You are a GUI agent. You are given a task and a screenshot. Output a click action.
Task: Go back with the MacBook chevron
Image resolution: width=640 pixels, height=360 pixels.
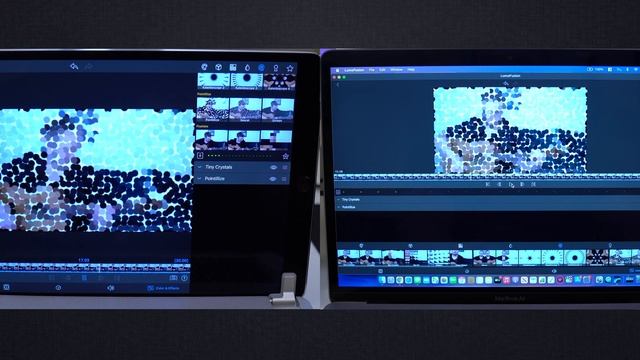(338, 85)
